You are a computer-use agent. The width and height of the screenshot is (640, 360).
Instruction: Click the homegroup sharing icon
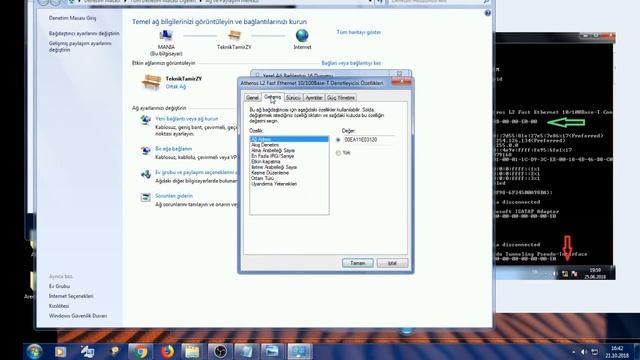(x=145, y=174)
